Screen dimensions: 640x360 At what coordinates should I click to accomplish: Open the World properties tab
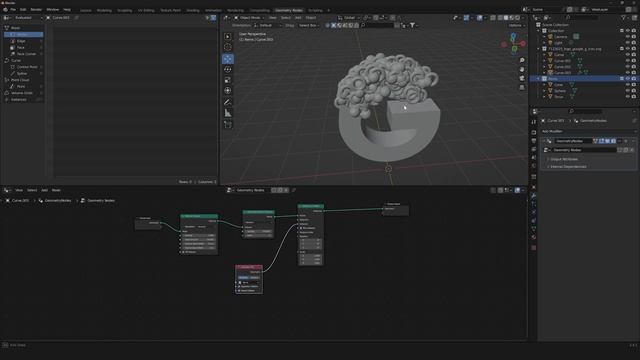pyautogui.click(x=534, y=166)
